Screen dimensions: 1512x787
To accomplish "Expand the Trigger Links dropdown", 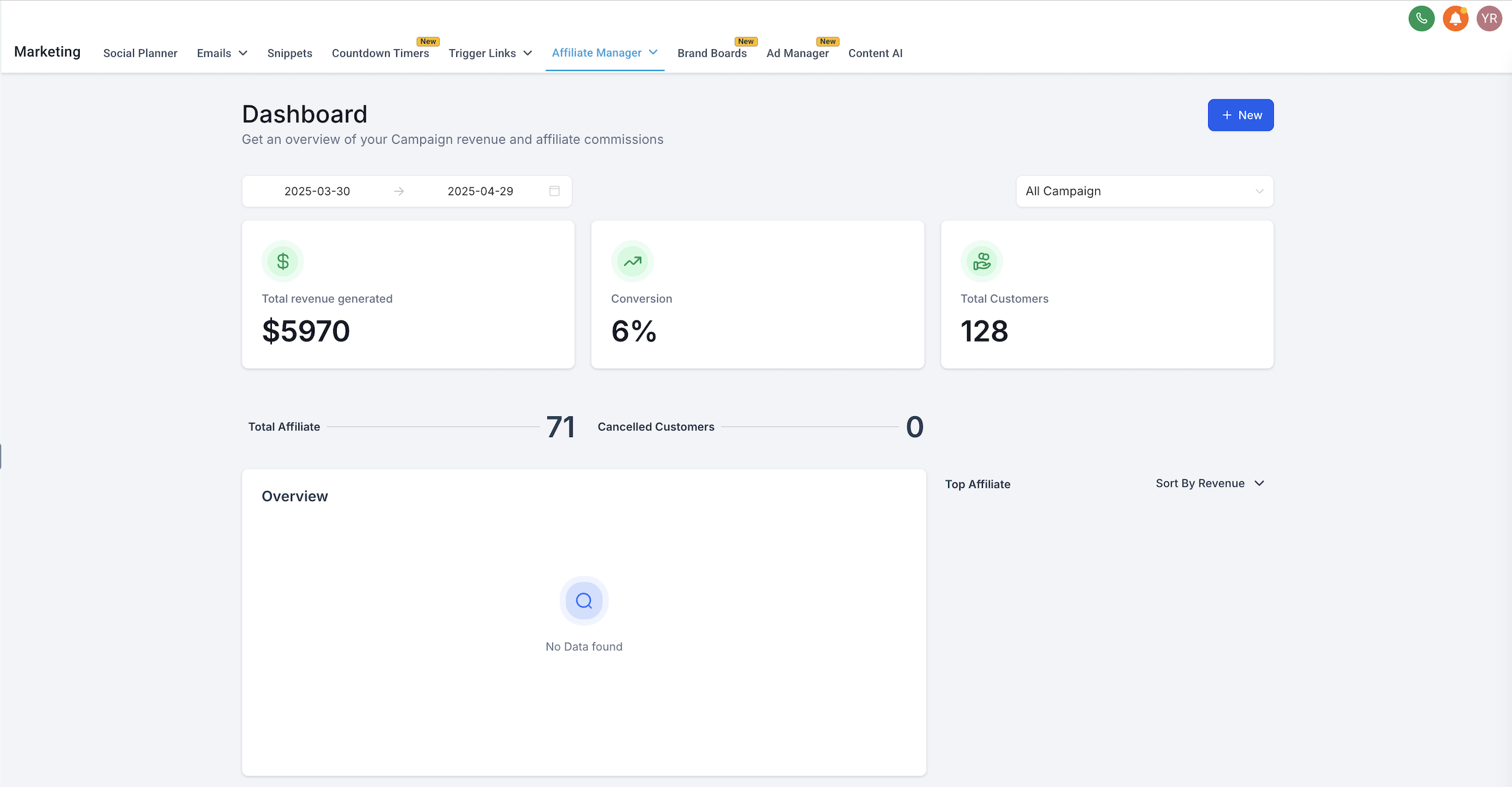I will 490,53.
